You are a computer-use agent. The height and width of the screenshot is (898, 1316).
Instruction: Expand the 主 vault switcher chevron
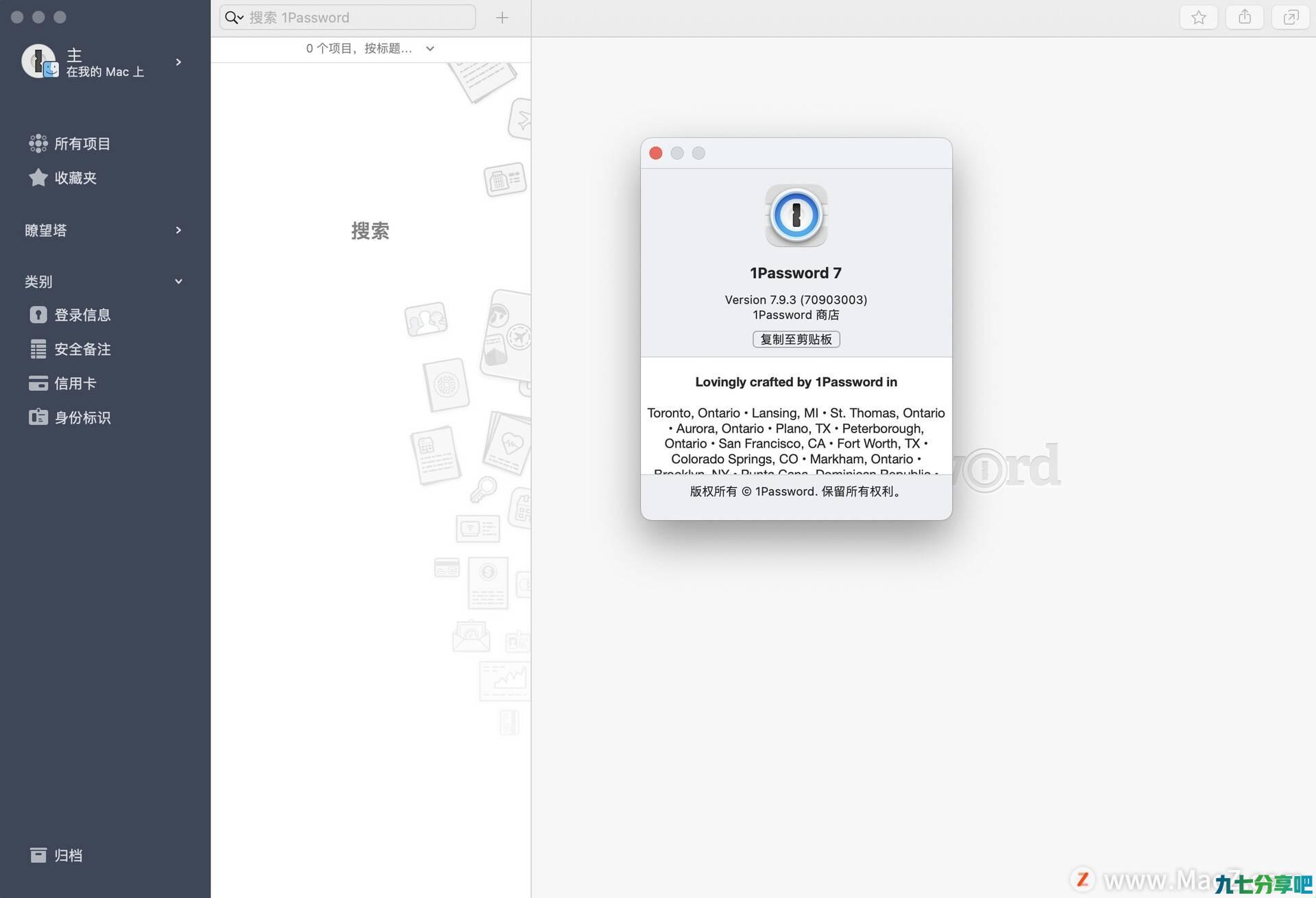tap(179, 62)
